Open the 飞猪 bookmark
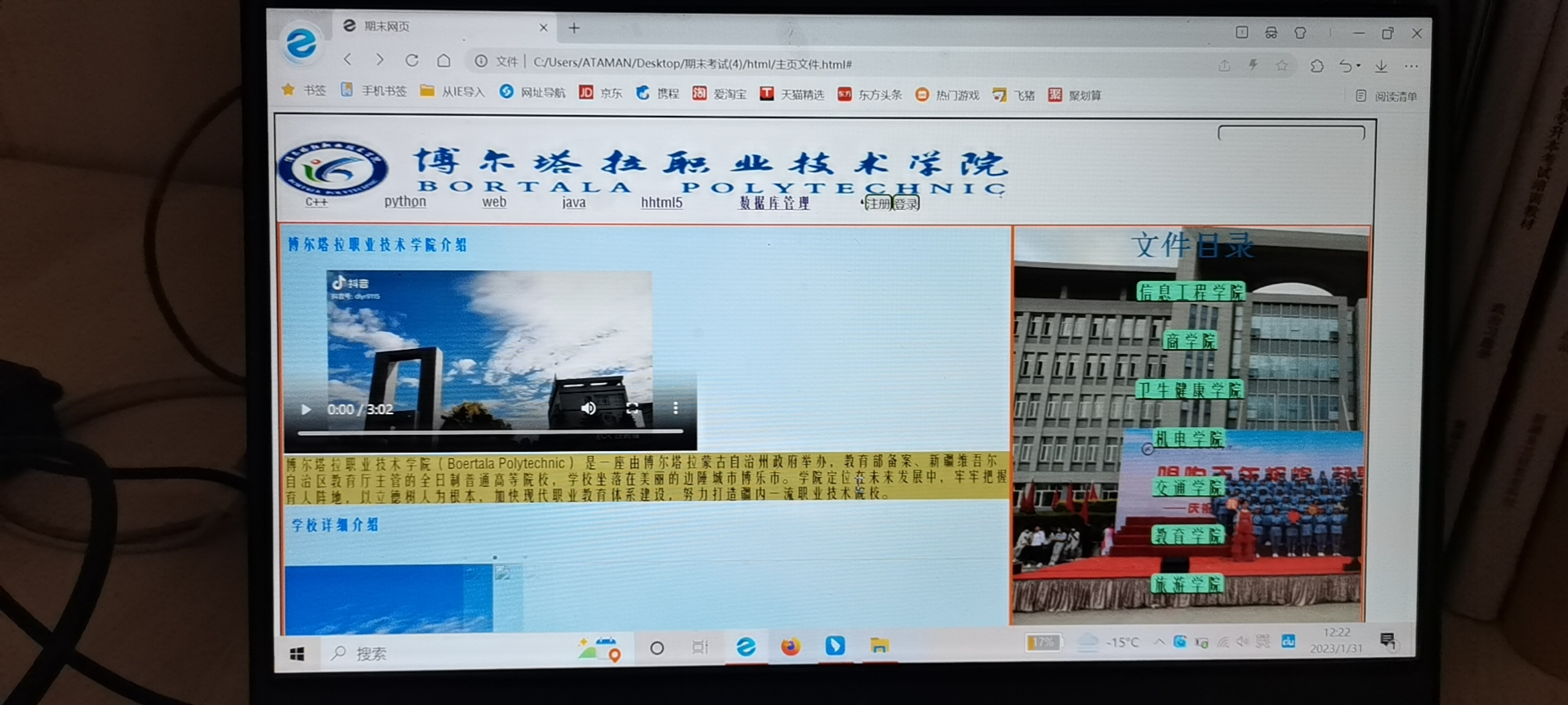The image size is (1568, 705). [x=1013, y=96]
